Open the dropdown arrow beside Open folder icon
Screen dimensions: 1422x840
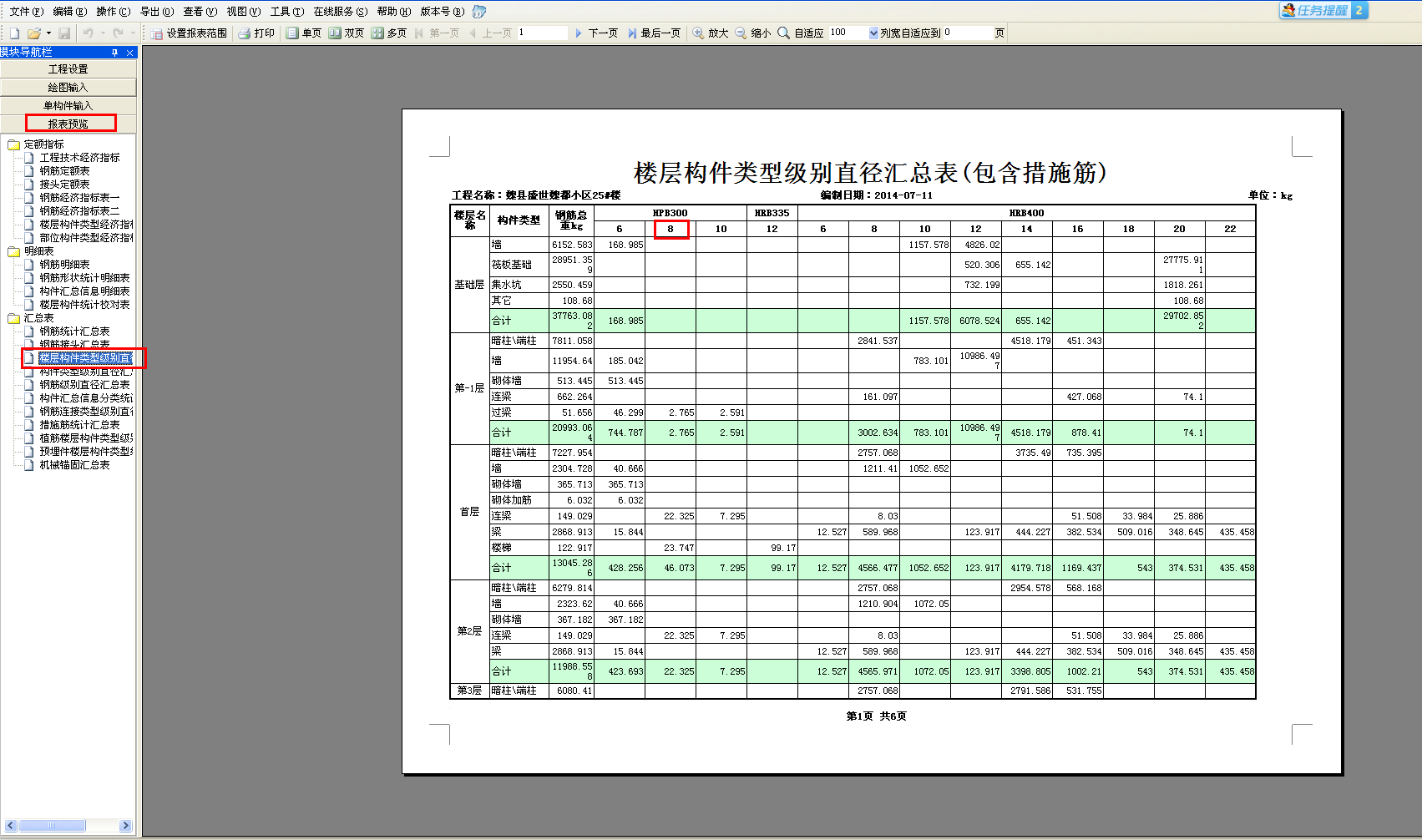click(x=48, y=33)
